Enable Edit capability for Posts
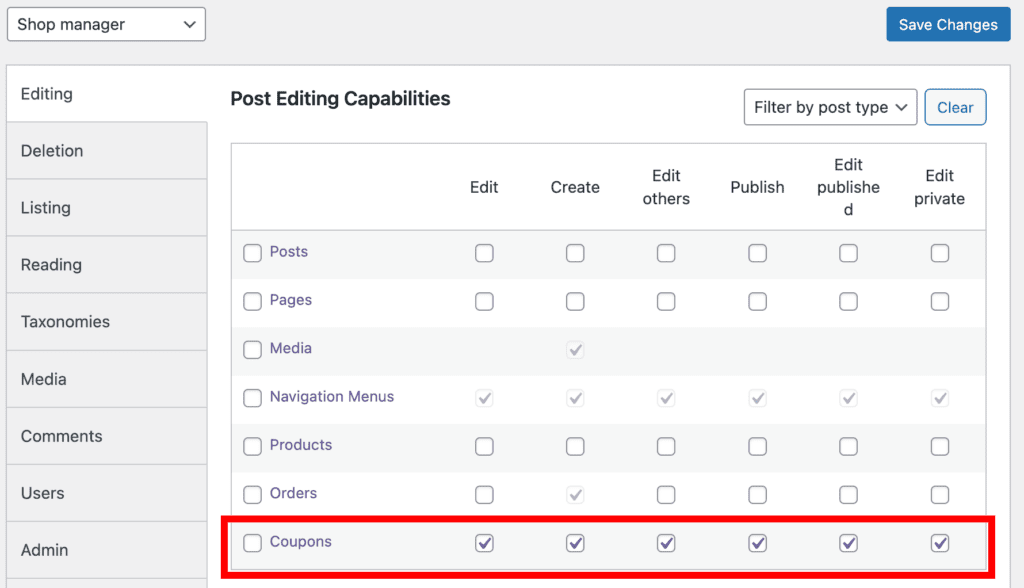Screen dimensions: 1024x588 [x=484, y=253]
